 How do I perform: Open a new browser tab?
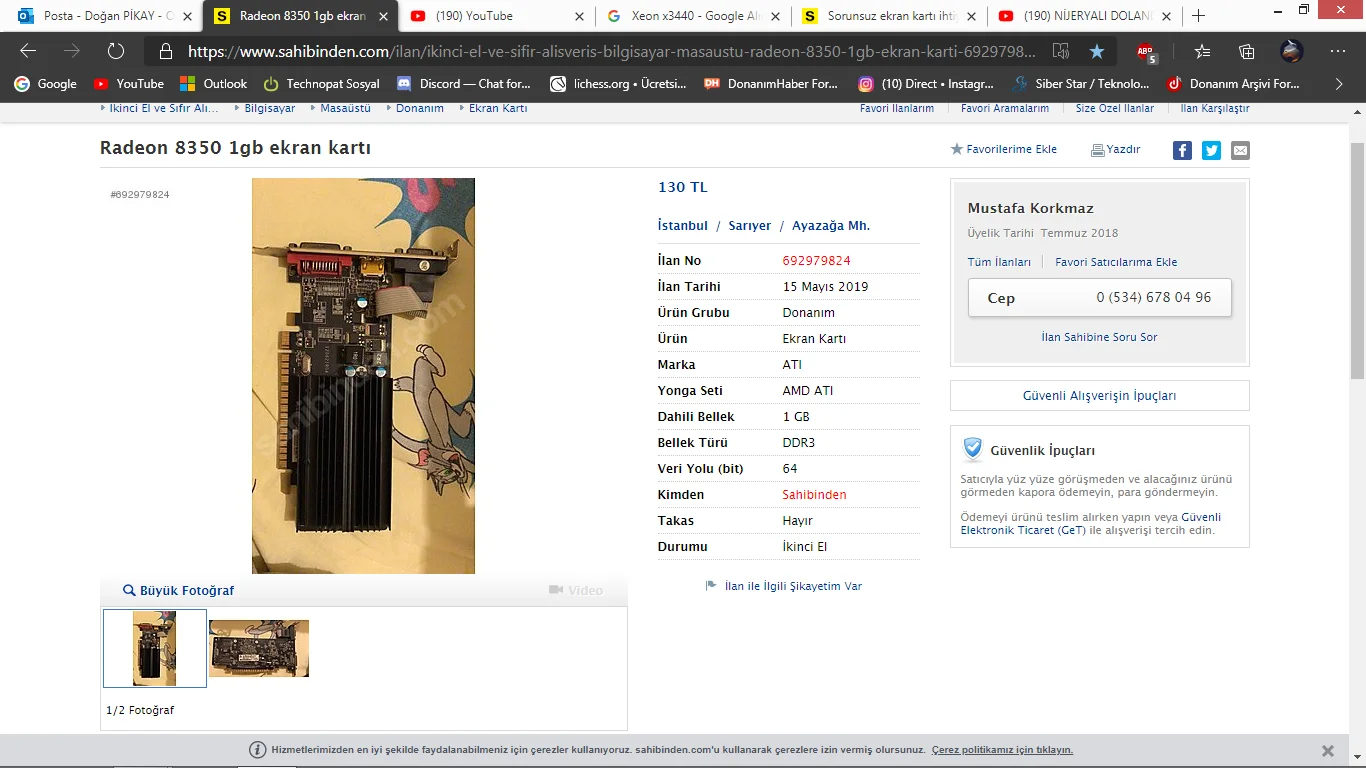click(x=1198, y=16)
